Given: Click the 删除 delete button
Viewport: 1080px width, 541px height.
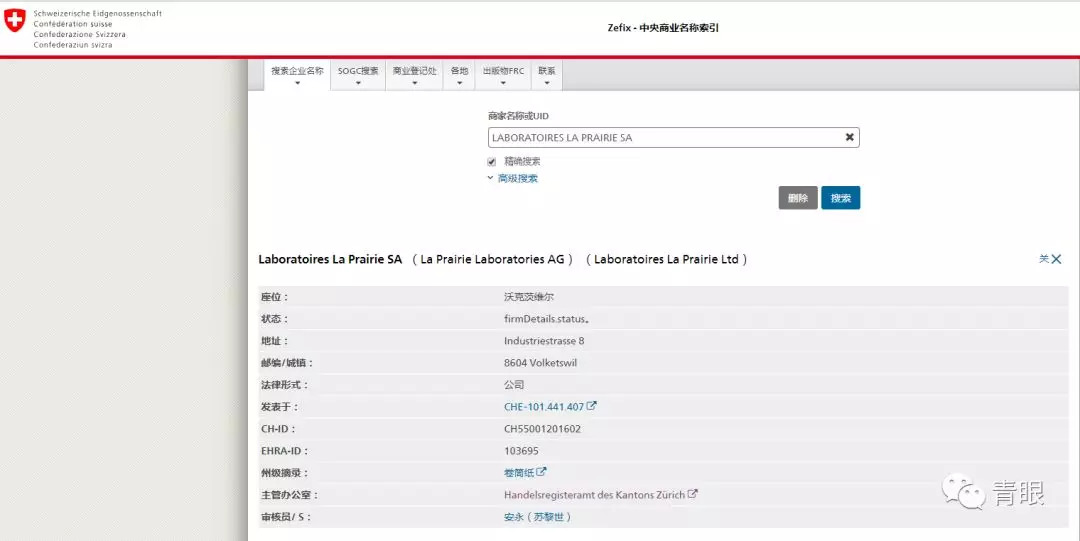Looking at the screenshot, I should click(x=798, y=198).
